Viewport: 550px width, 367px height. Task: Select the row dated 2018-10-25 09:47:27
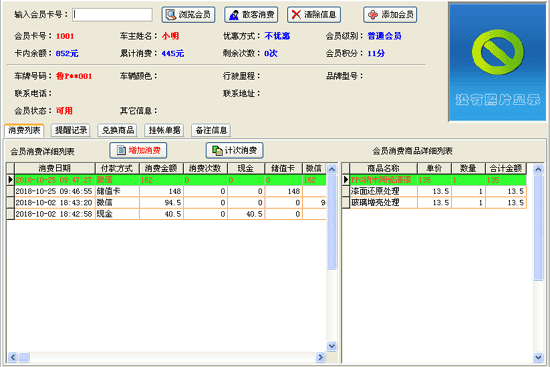click(167, 180)
